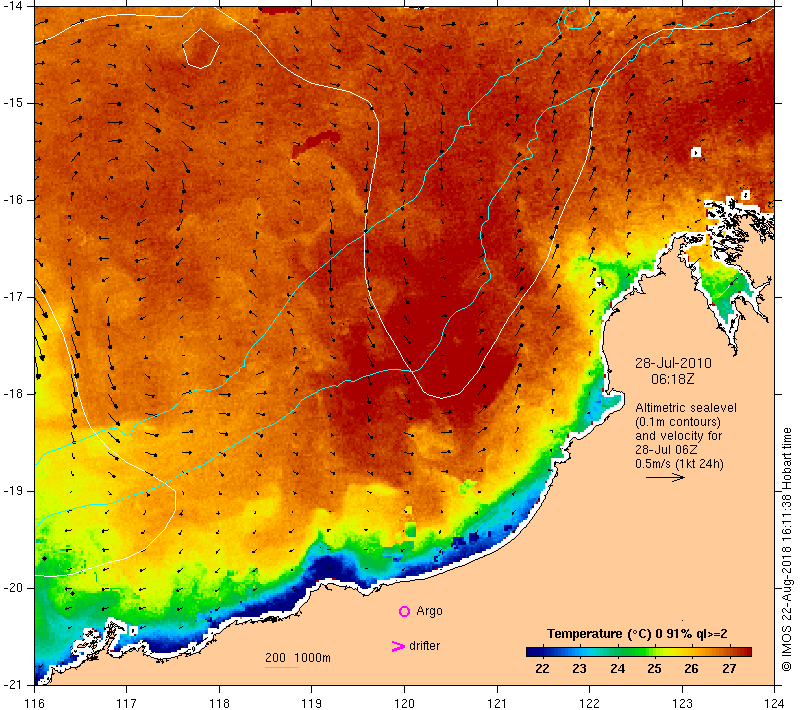Click the IMOS copyright timestamp text
Viewport: 800px width, 710px height.
(786, 550)
